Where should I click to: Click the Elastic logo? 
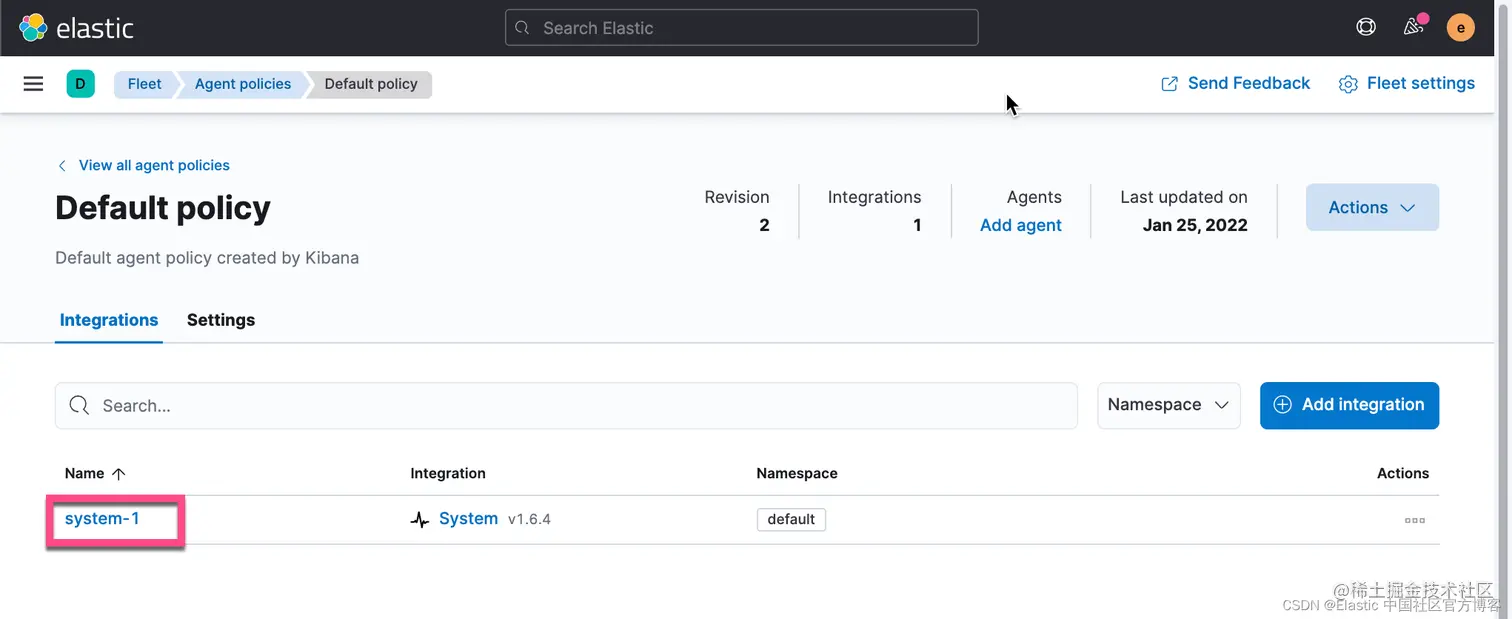coord(76,28)
